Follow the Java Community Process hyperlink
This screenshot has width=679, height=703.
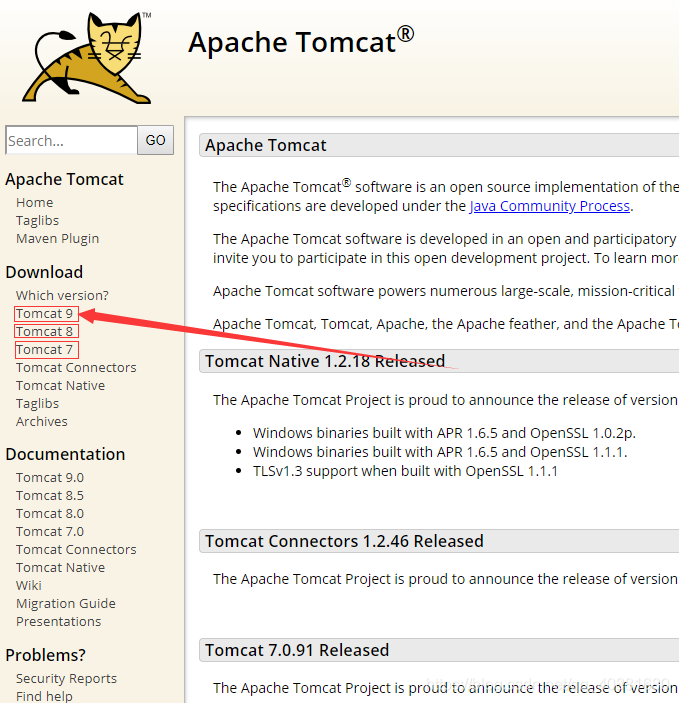click(x=549, y=206)
